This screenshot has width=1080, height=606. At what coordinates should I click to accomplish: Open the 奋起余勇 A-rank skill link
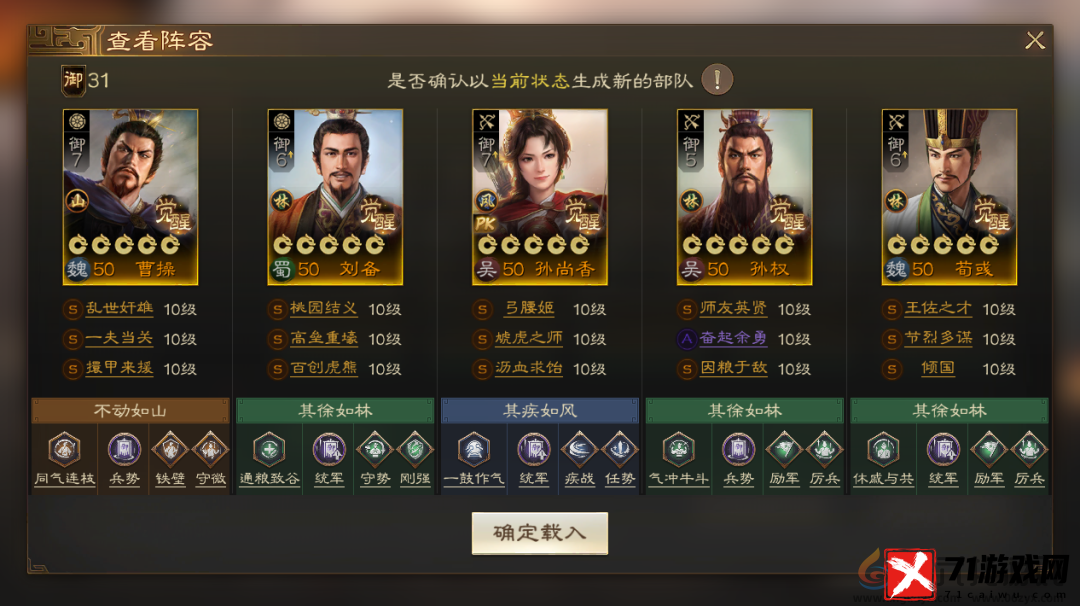pyautogui.click(x=733, y=338)
